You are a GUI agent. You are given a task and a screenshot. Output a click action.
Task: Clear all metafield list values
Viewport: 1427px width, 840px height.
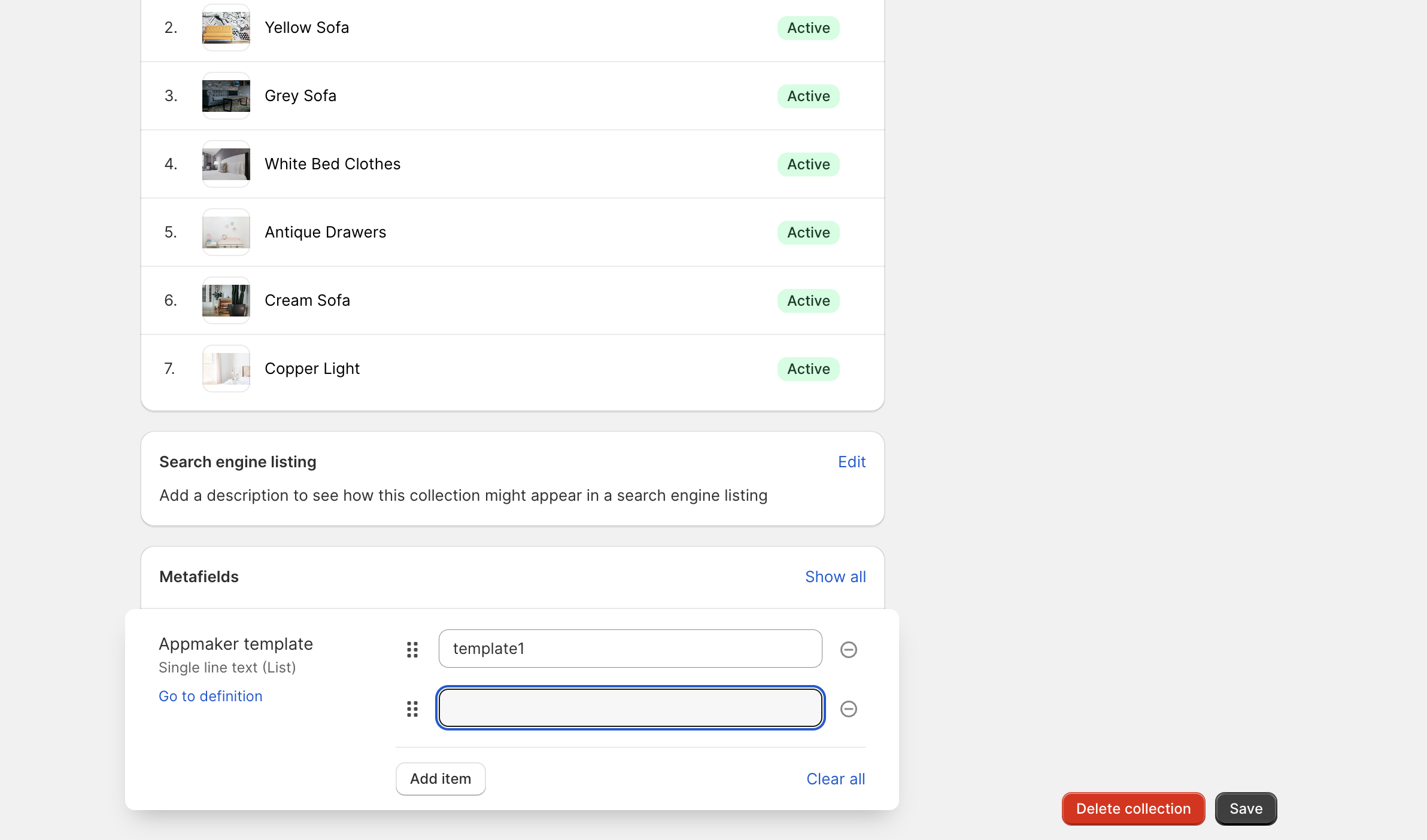coord(836,778)
